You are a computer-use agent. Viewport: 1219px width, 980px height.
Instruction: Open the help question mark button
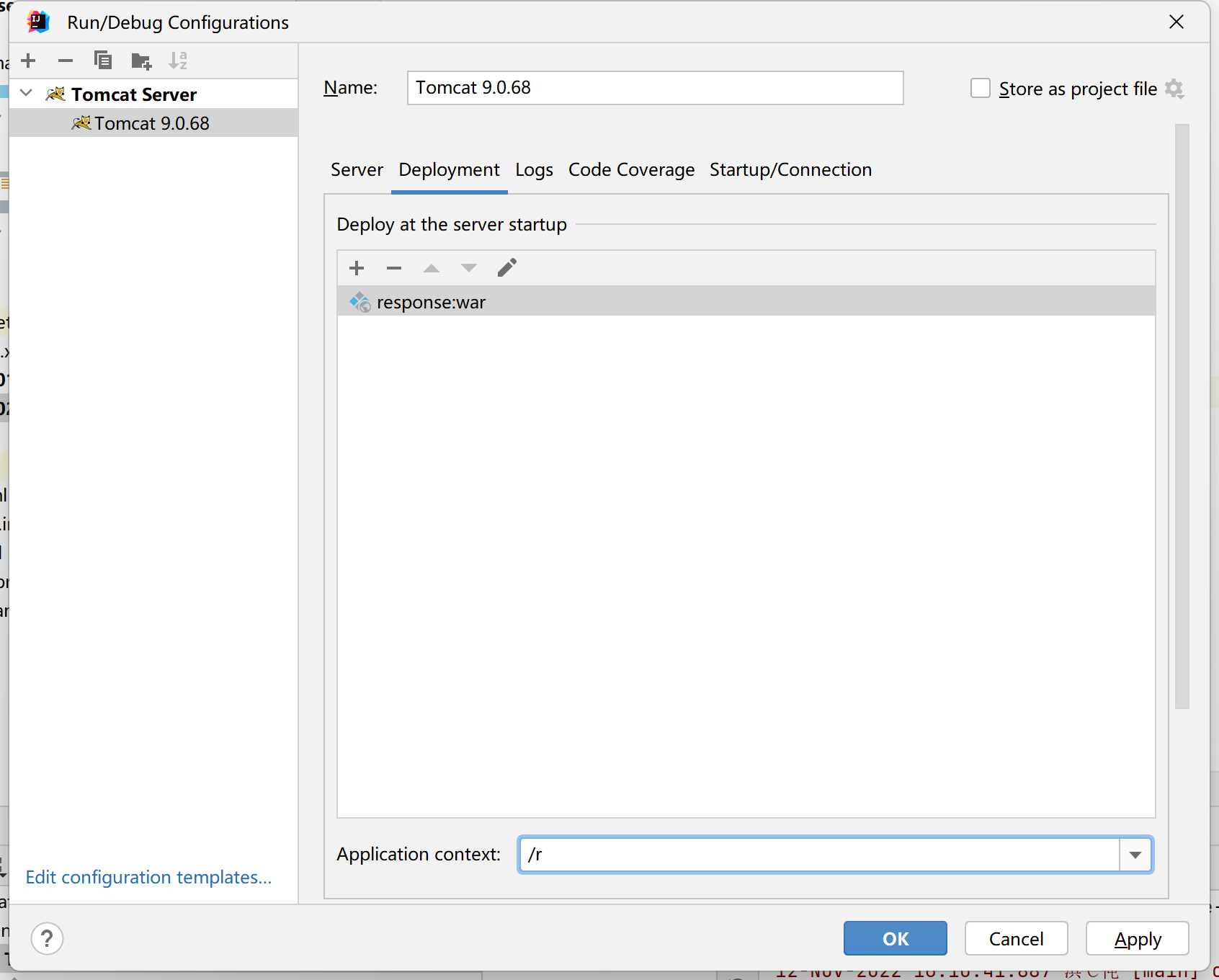[x=48, y=938]
